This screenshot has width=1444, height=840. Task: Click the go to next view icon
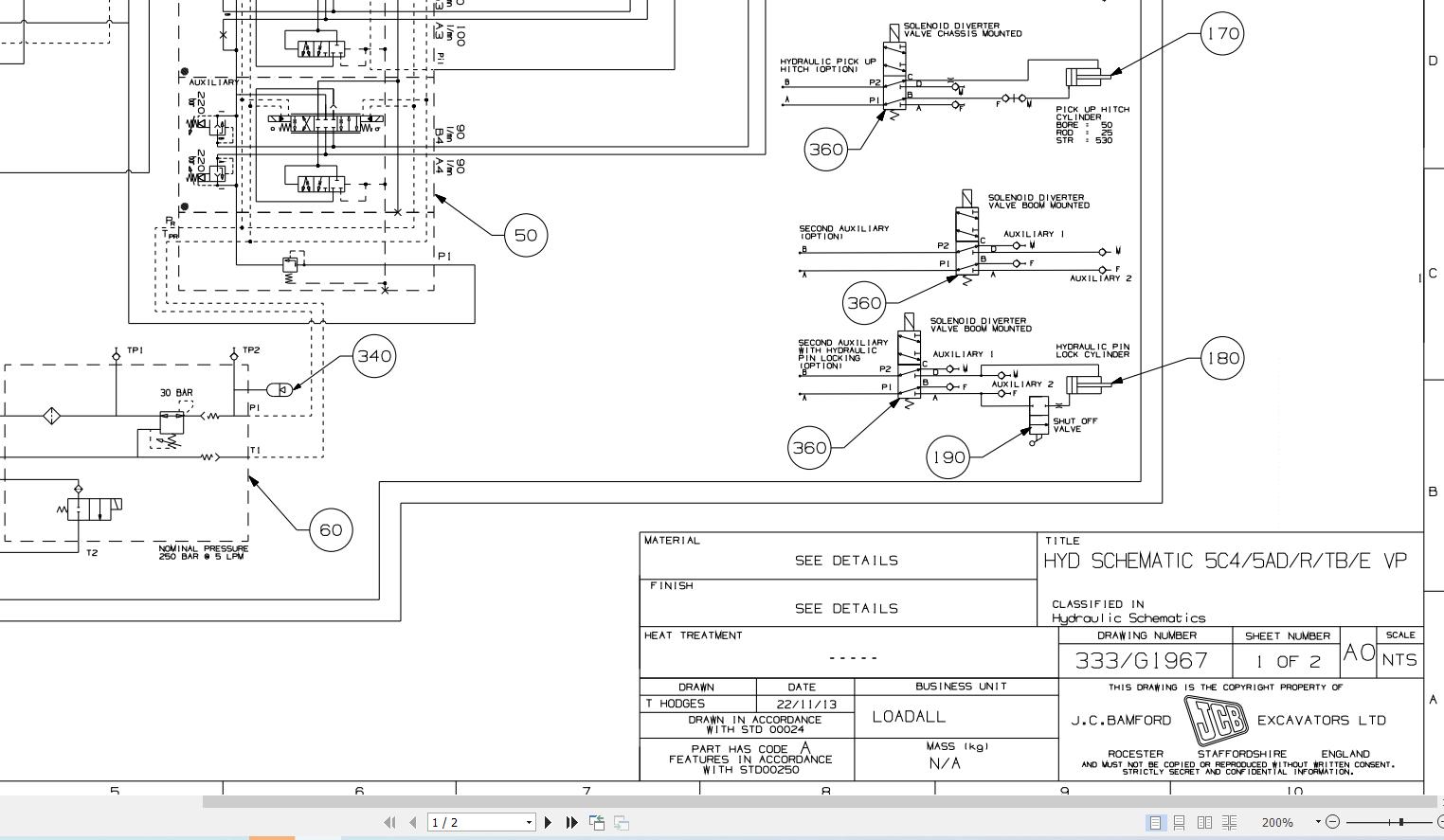622,822
